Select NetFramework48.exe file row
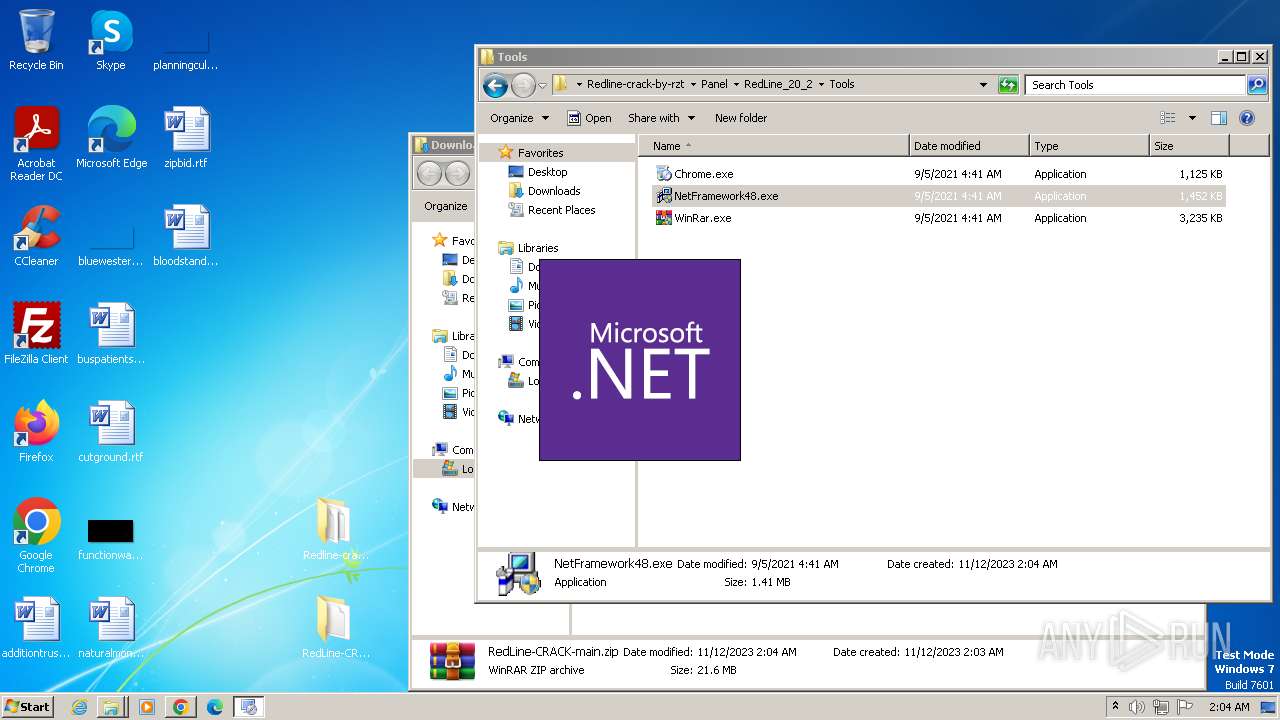Image resolution: width=1280 pixels, height=720 pixels. pos(938,196)
